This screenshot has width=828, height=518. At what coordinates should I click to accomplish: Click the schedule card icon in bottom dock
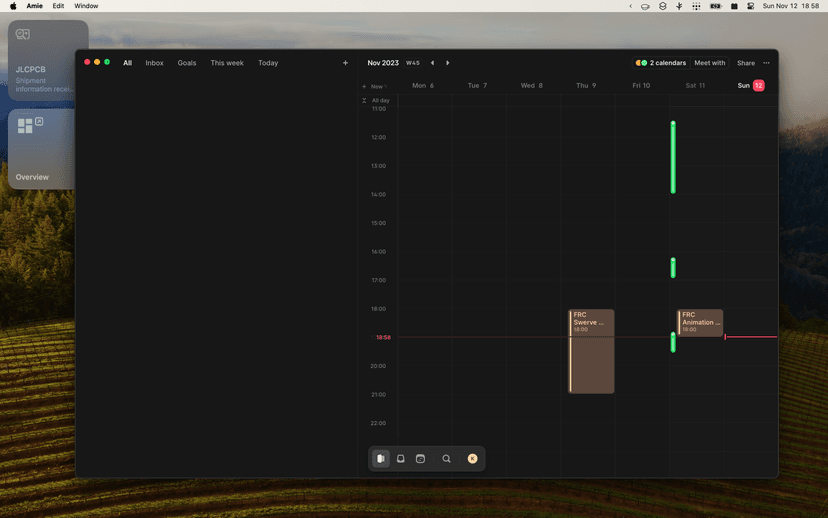coord(421,459)
